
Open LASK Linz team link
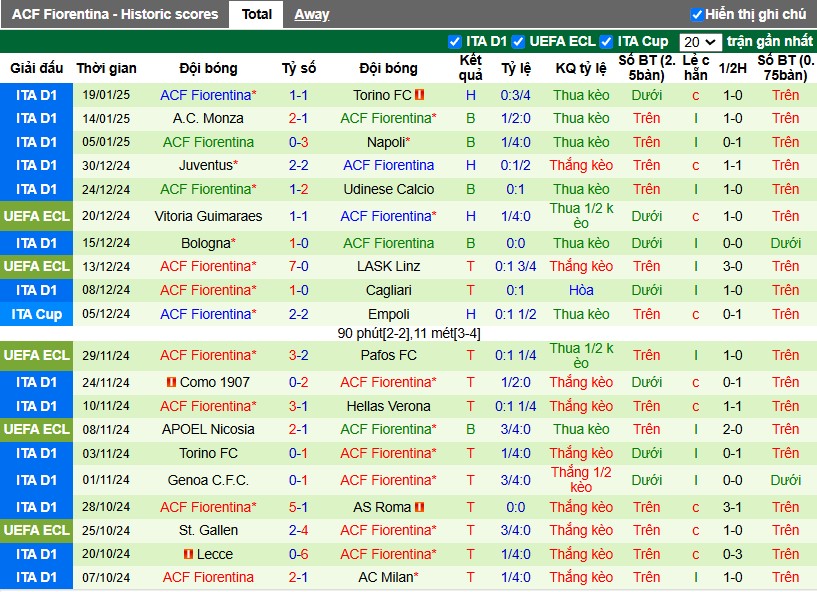click(389, 266)
